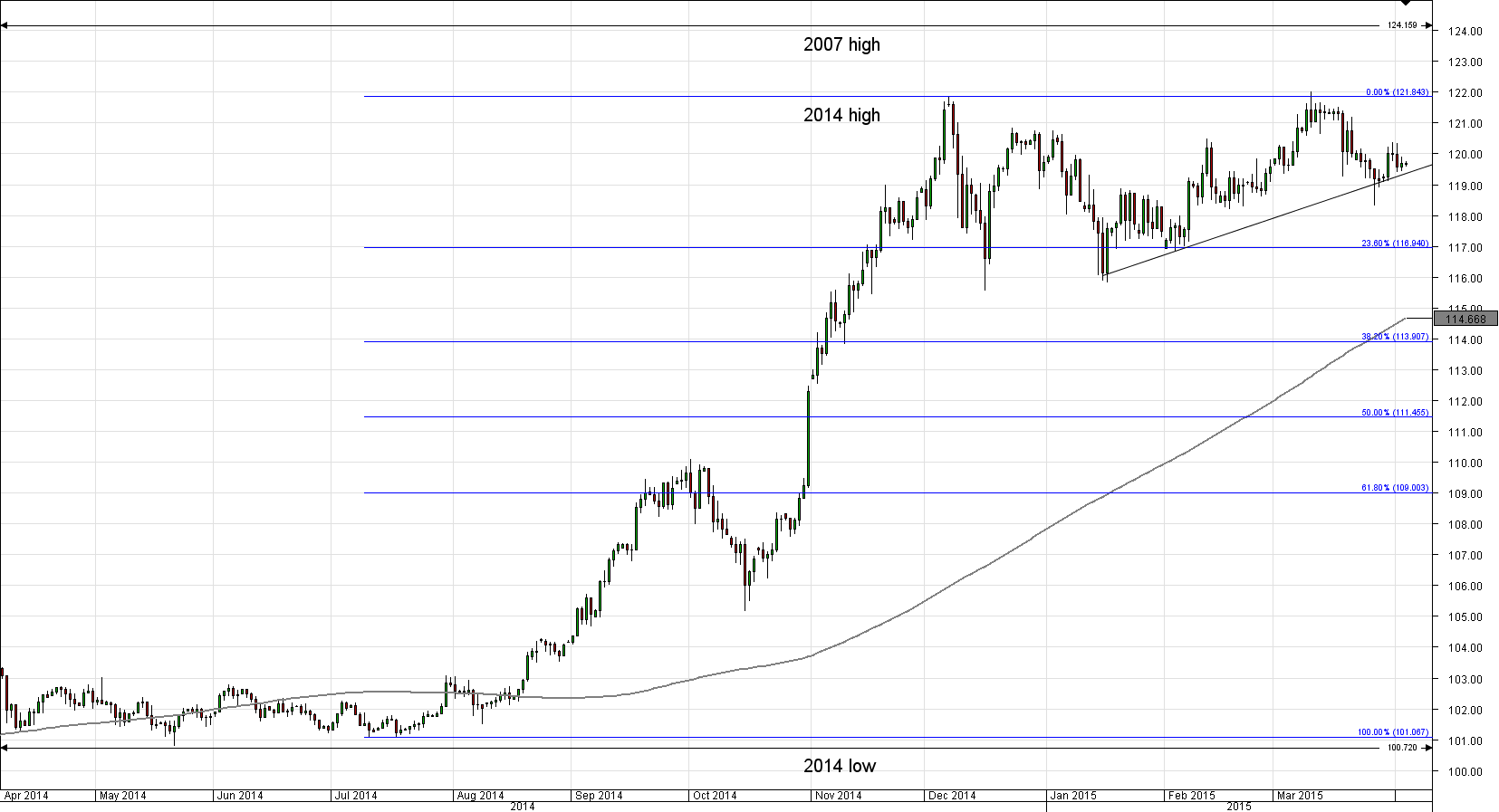1499x812 pixels.
Task: Click the 124.159 price level label
Action: (x=1402, y=25)
